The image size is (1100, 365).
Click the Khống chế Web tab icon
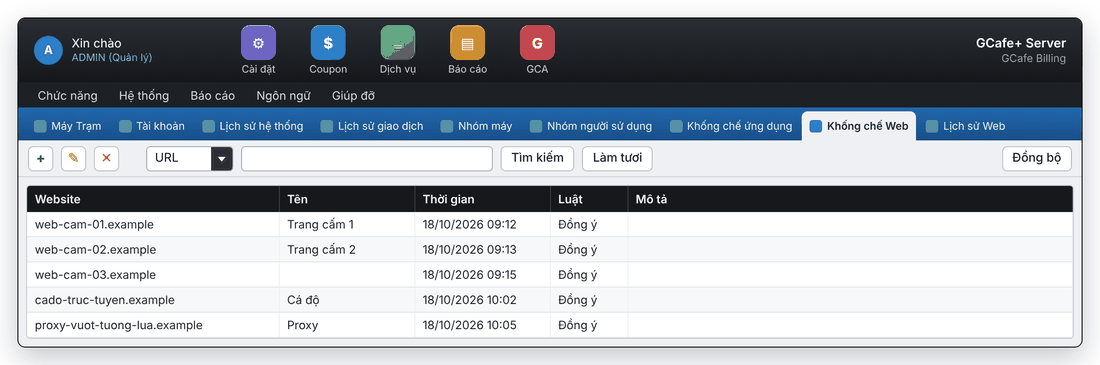pos(816,126)
